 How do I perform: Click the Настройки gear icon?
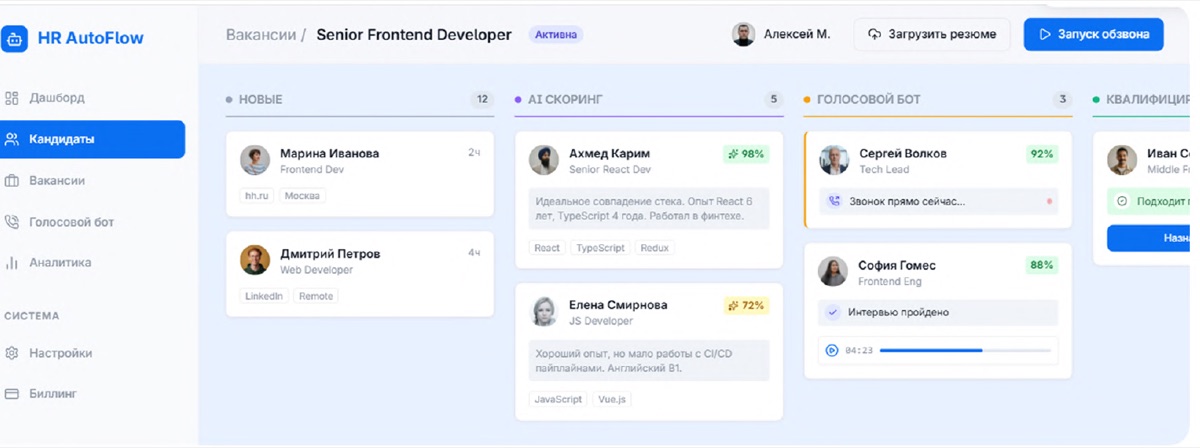(12, 353)
